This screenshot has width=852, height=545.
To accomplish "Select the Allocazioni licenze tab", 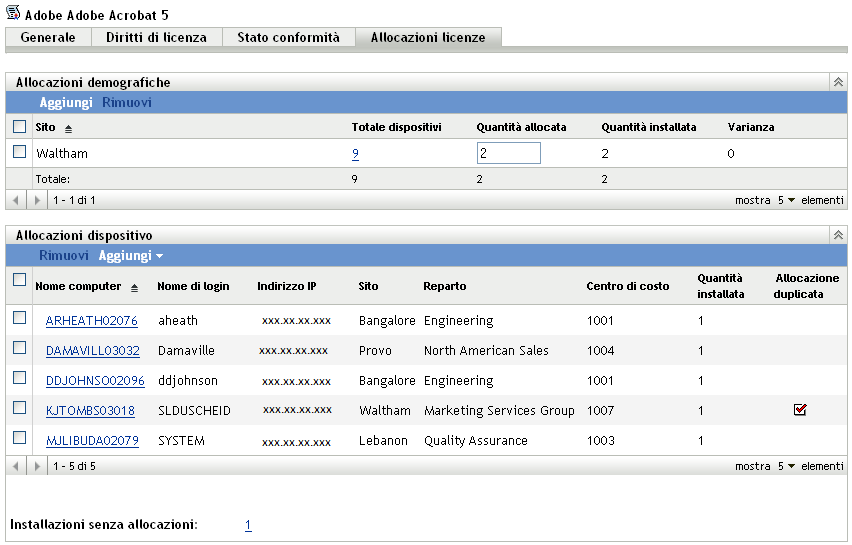I will pyautogui.click(x=428, y=37).
